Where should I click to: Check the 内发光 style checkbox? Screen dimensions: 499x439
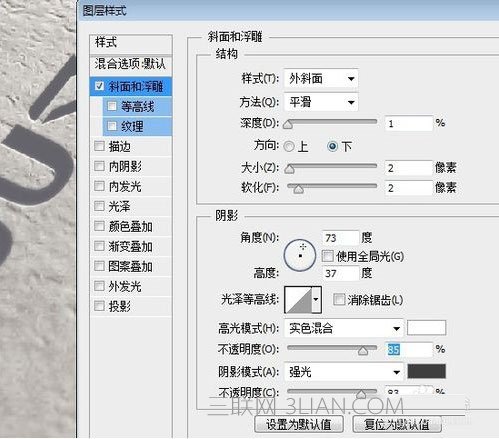(99, 186)
